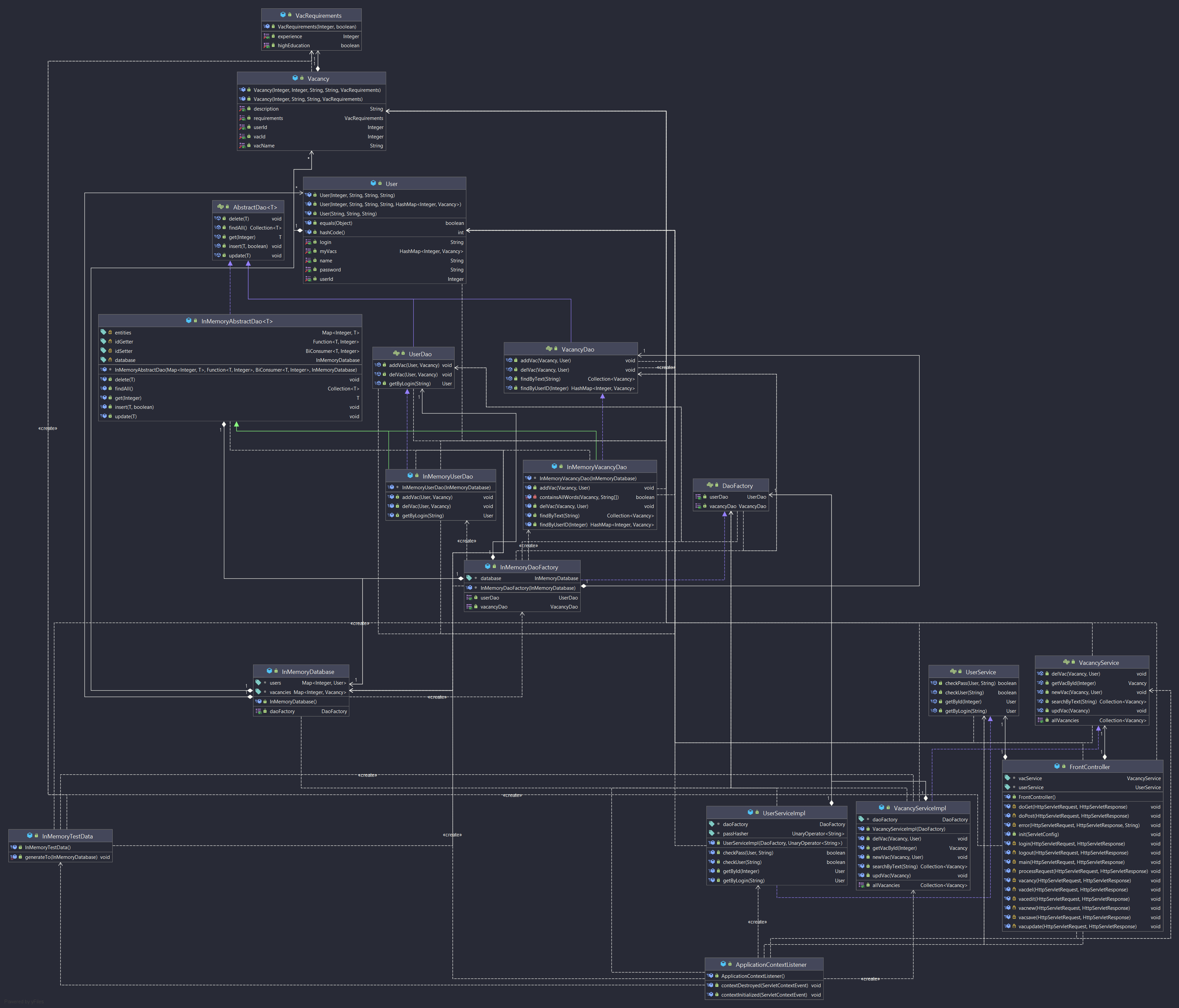The width and height of the screenshot is (1179, 1008).
Task: Click the class icon beside FrontController title
Action: pos(1057,766)
